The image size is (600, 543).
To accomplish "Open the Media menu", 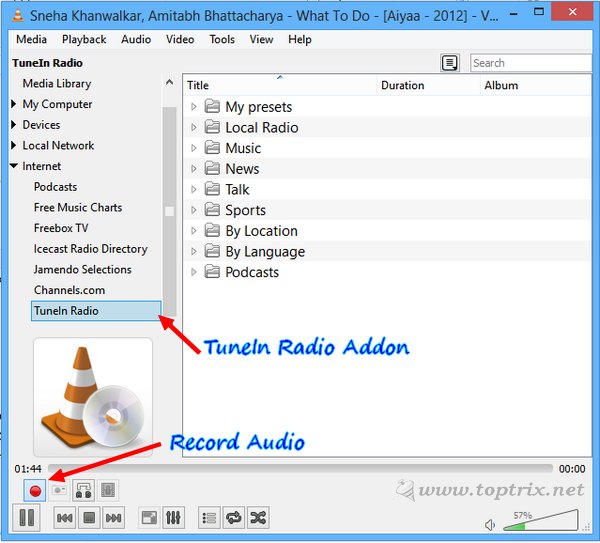I will point(31,39).
